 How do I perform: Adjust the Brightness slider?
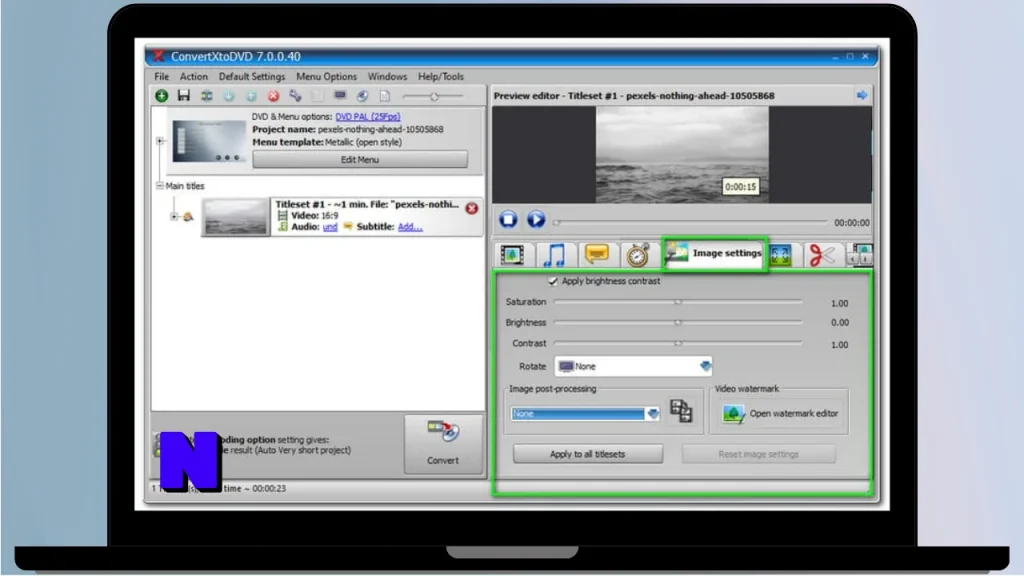pos(678,323)
